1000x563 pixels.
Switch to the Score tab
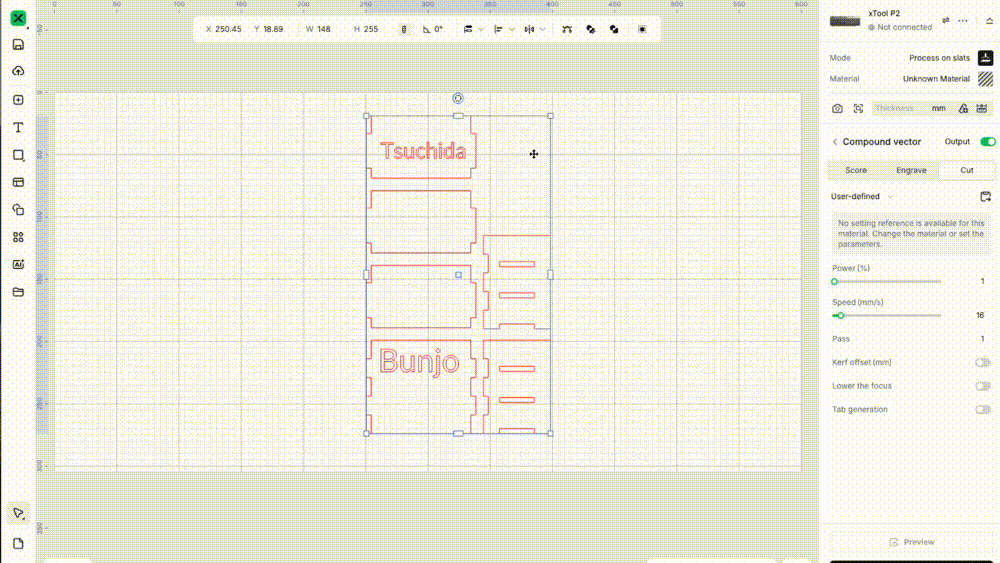(x=856, y=170)
